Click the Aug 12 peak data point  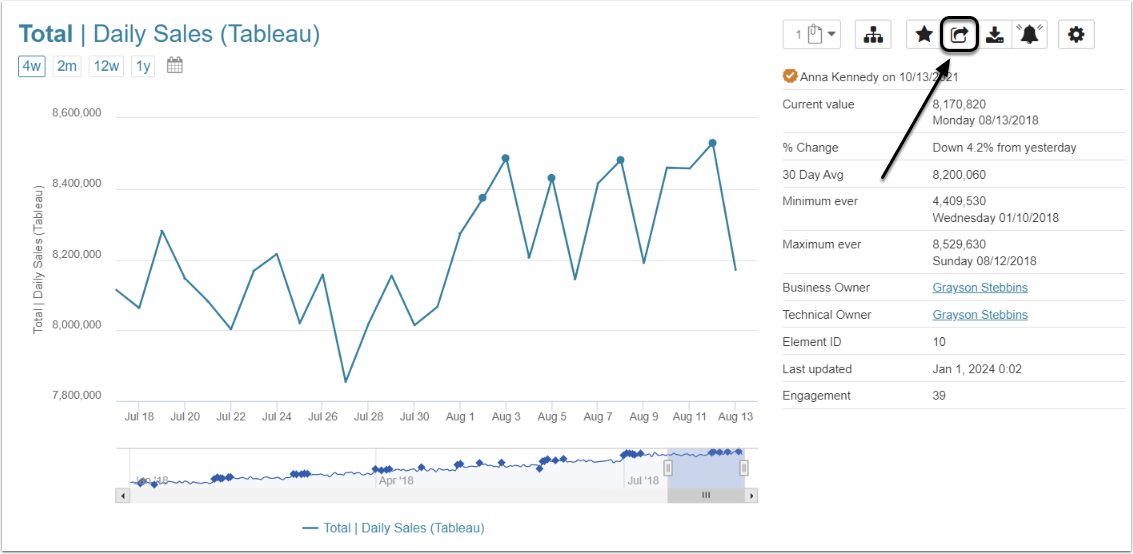coord(712,143)
